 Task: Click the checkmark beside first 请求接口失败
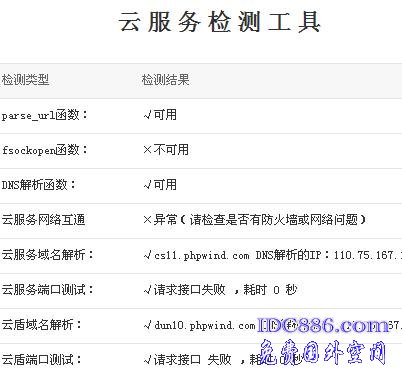click(x=147, y=290)
